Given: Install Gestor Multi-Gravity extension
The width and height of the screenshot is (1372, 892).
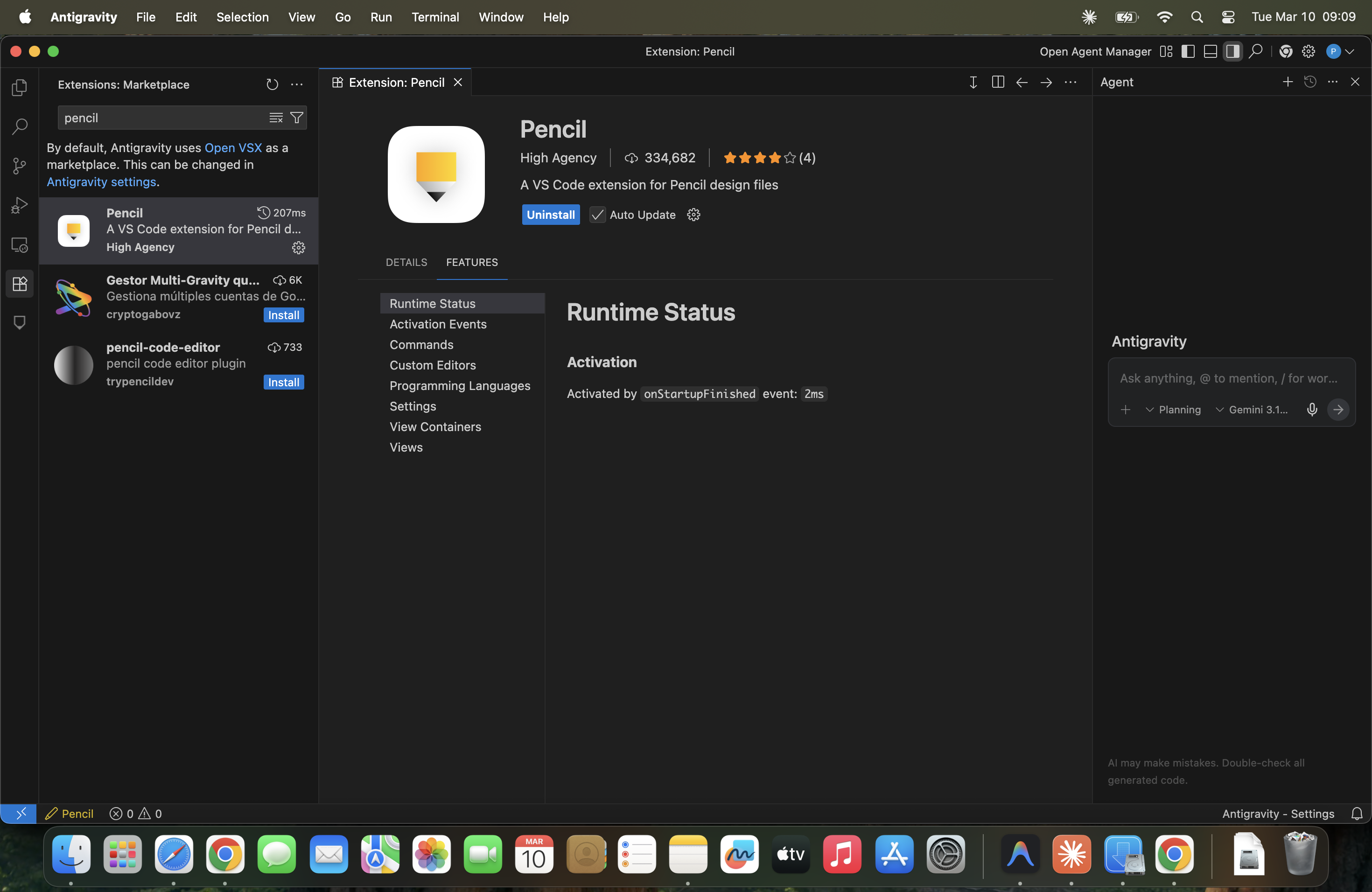Looking at the screenshot, I should click(284, 315).
